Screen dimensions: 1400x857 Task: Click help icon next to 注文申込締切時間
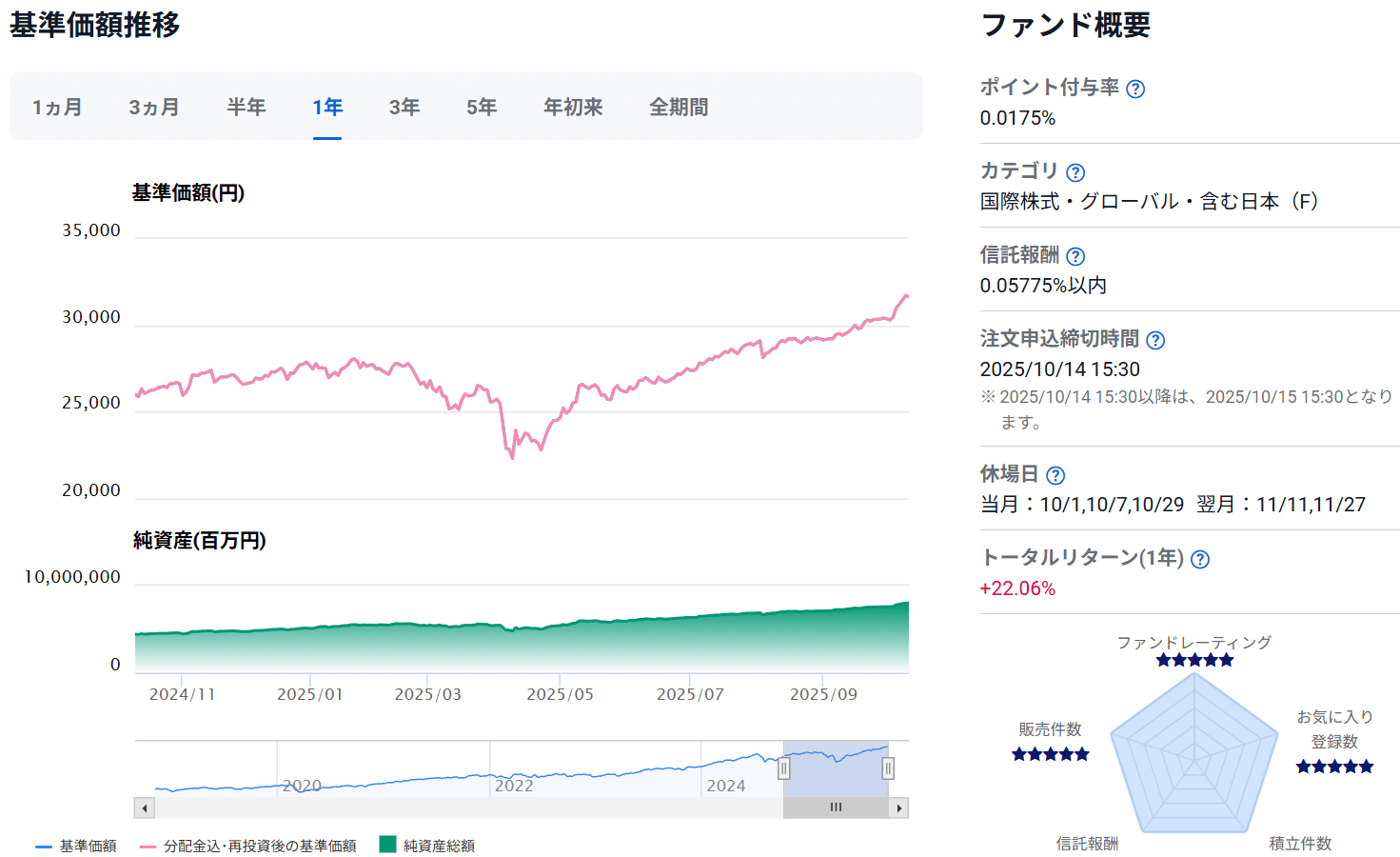point(1155,340)
